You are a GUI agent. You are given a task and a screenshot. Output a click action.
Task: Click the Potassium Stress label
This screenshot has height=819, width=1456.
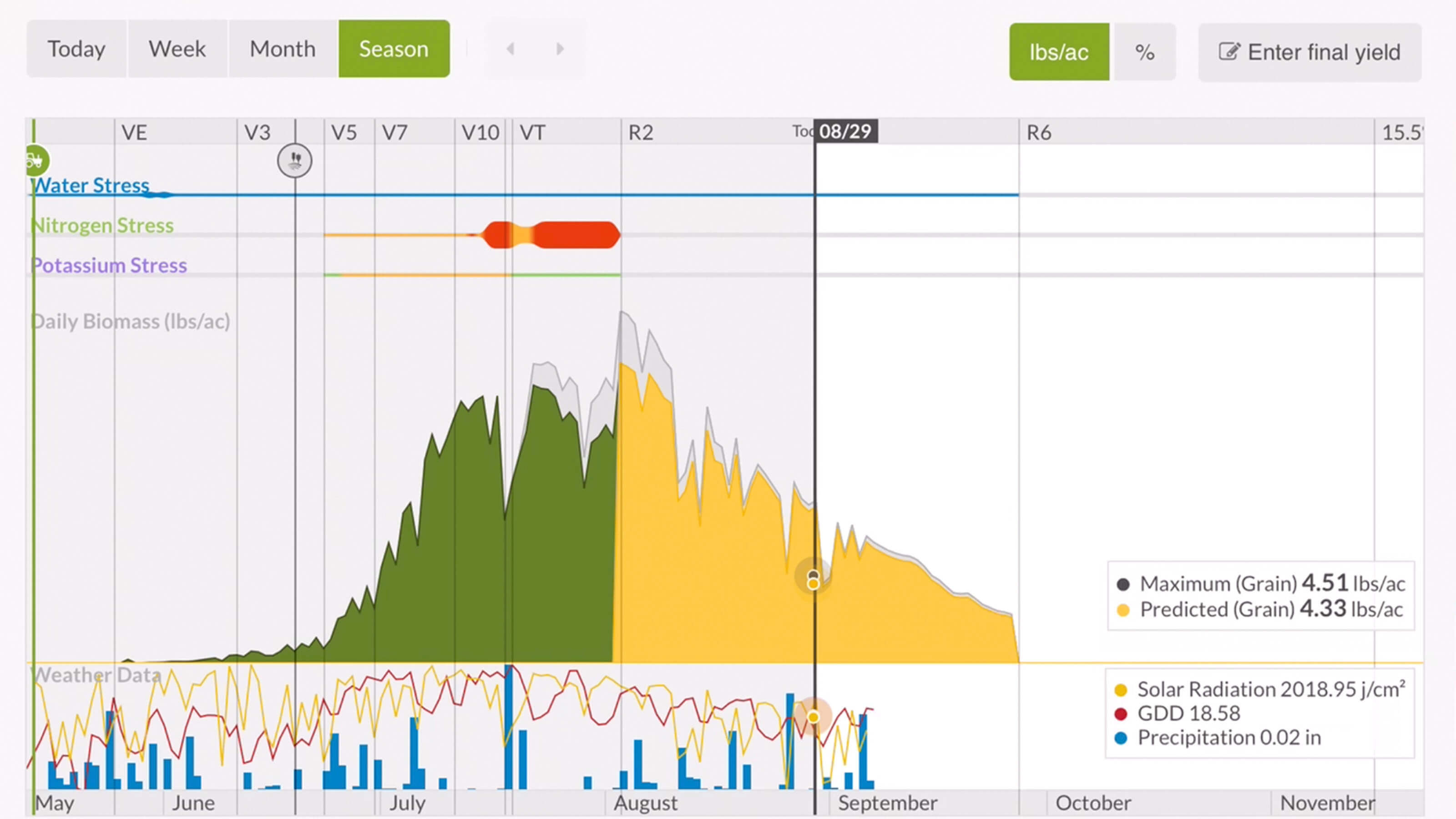(109, 265)
